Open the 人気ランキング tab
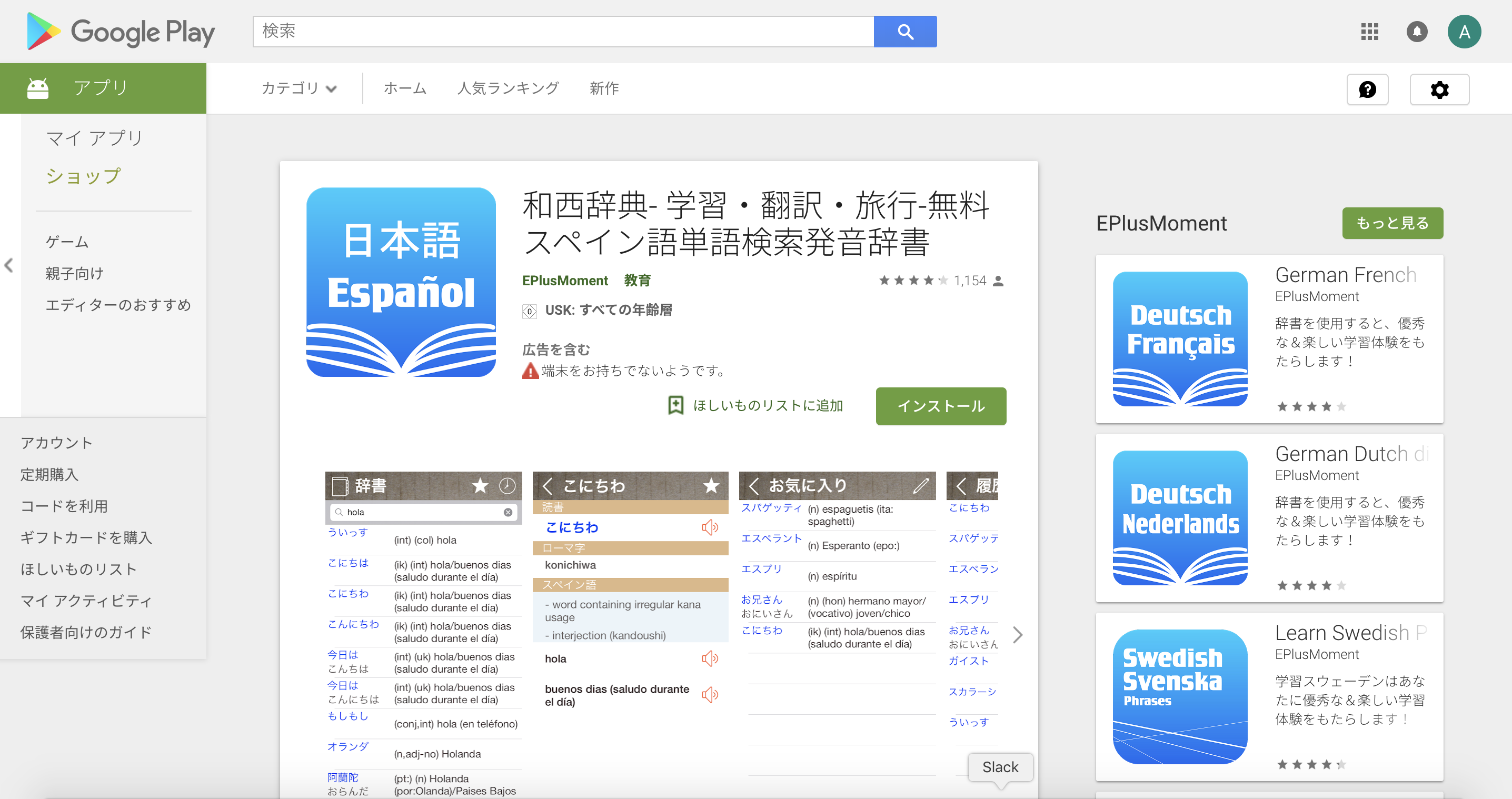Screen dimensions: 1512x799 pyautogui.click(x=508, y=88)
